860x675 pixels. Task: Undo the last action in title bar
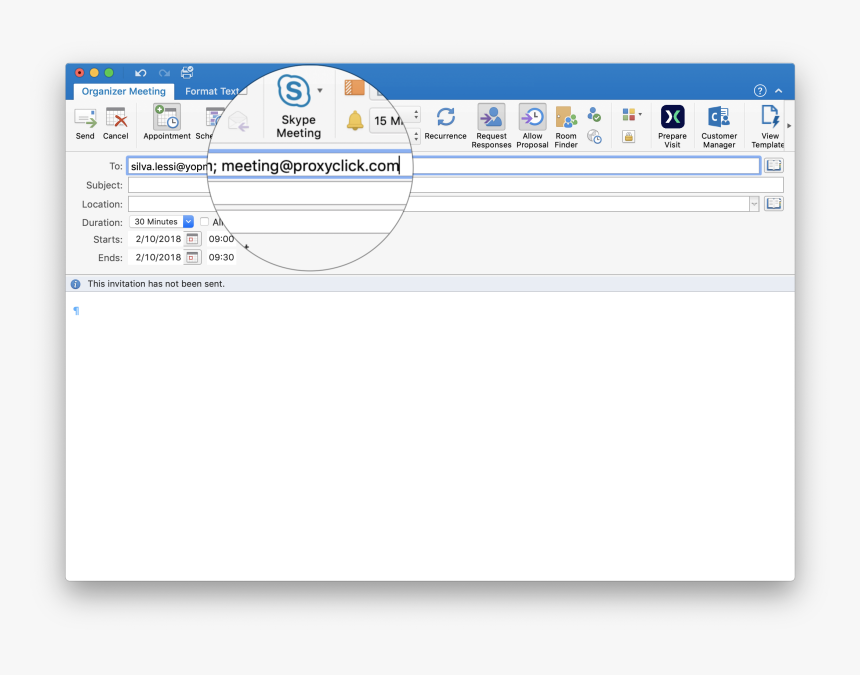pos(140,73)
